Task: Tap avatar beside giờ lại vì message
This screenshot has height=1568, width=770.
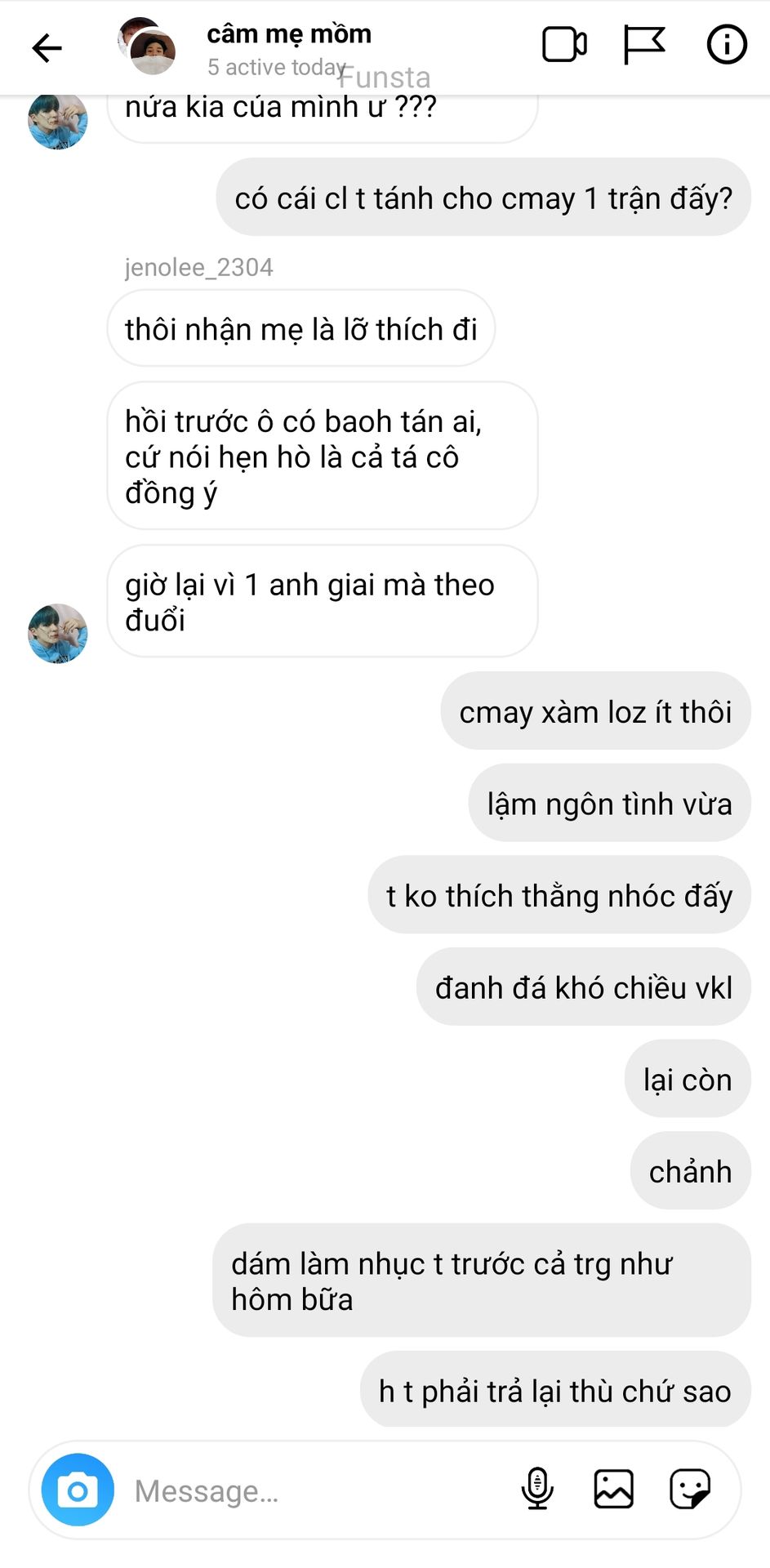Action: [x=57, y=634]
